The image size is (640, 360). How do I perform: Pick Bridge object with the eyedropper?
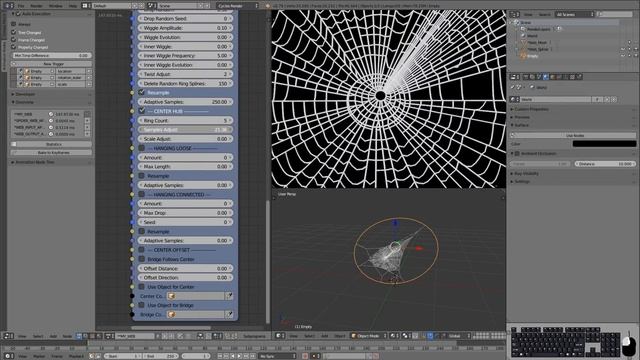coord(229,314)
